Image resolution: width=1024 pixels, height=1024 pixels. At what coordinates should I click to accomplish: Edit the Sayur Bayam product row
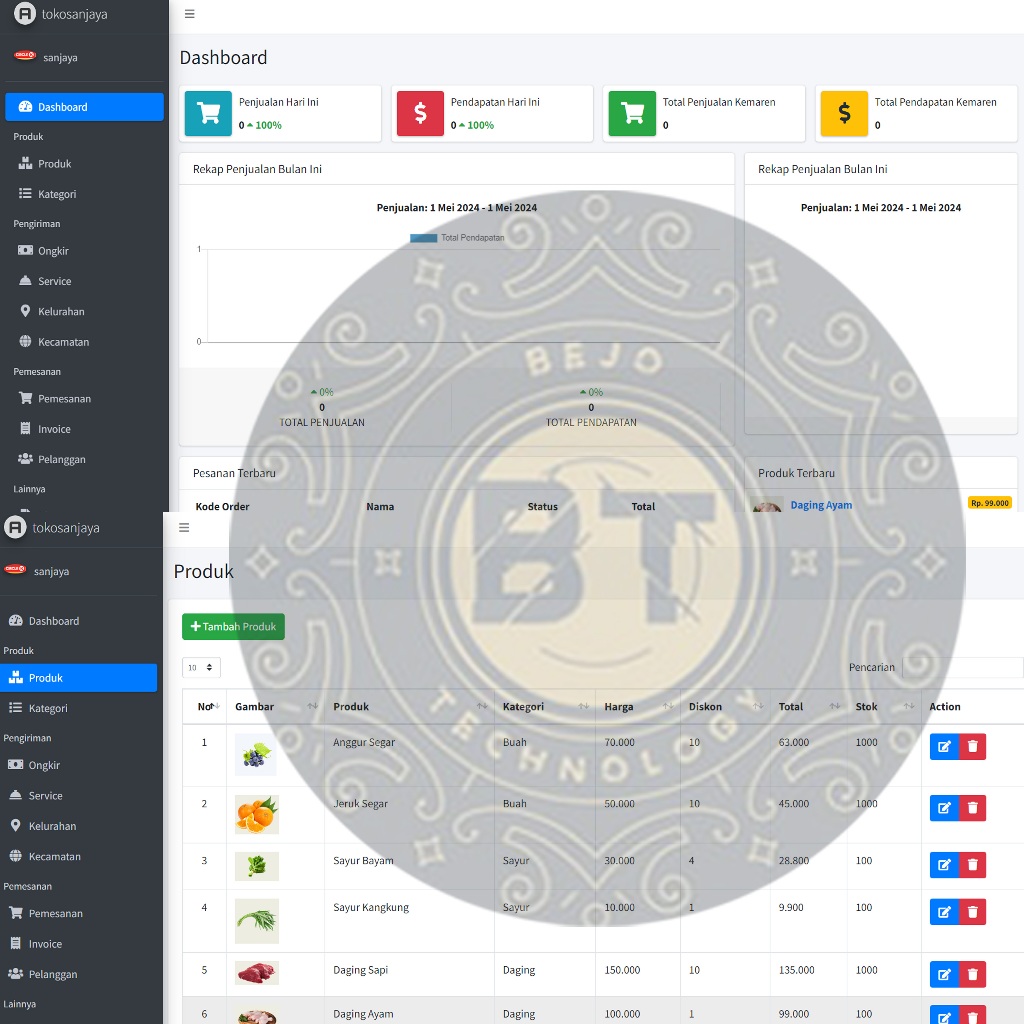[x=944, y=865]
